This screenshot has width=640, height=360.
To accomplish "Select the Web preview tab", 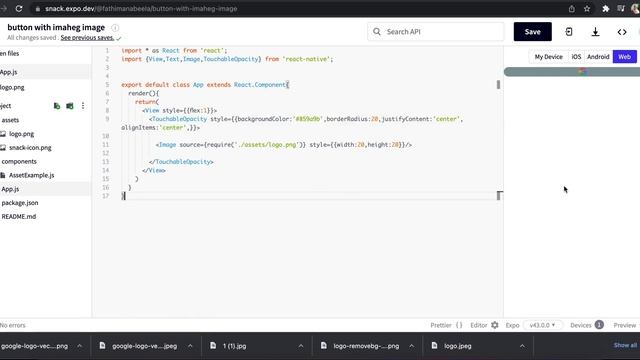I will pyautogui.click(x=624, y=57).
